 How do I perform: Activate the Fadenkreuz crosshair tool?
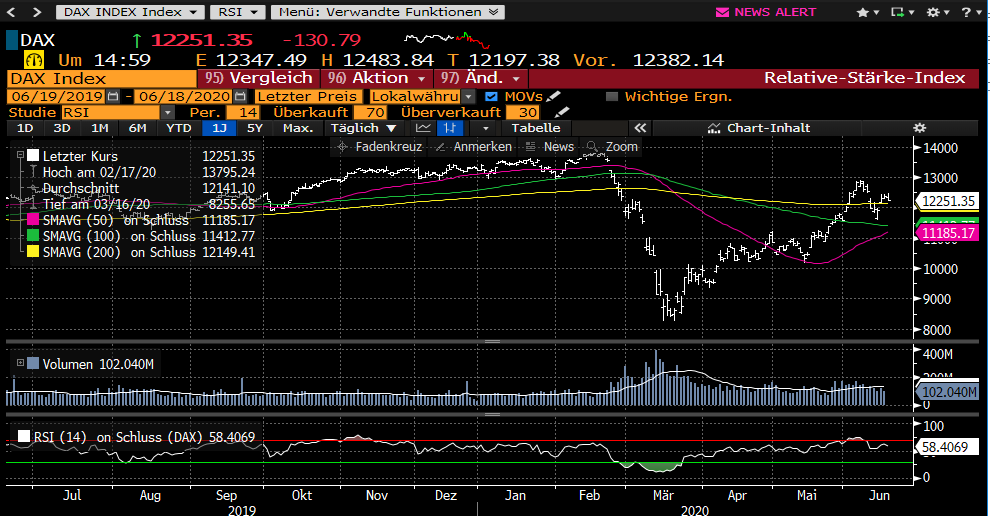click(x=379, y=147)
